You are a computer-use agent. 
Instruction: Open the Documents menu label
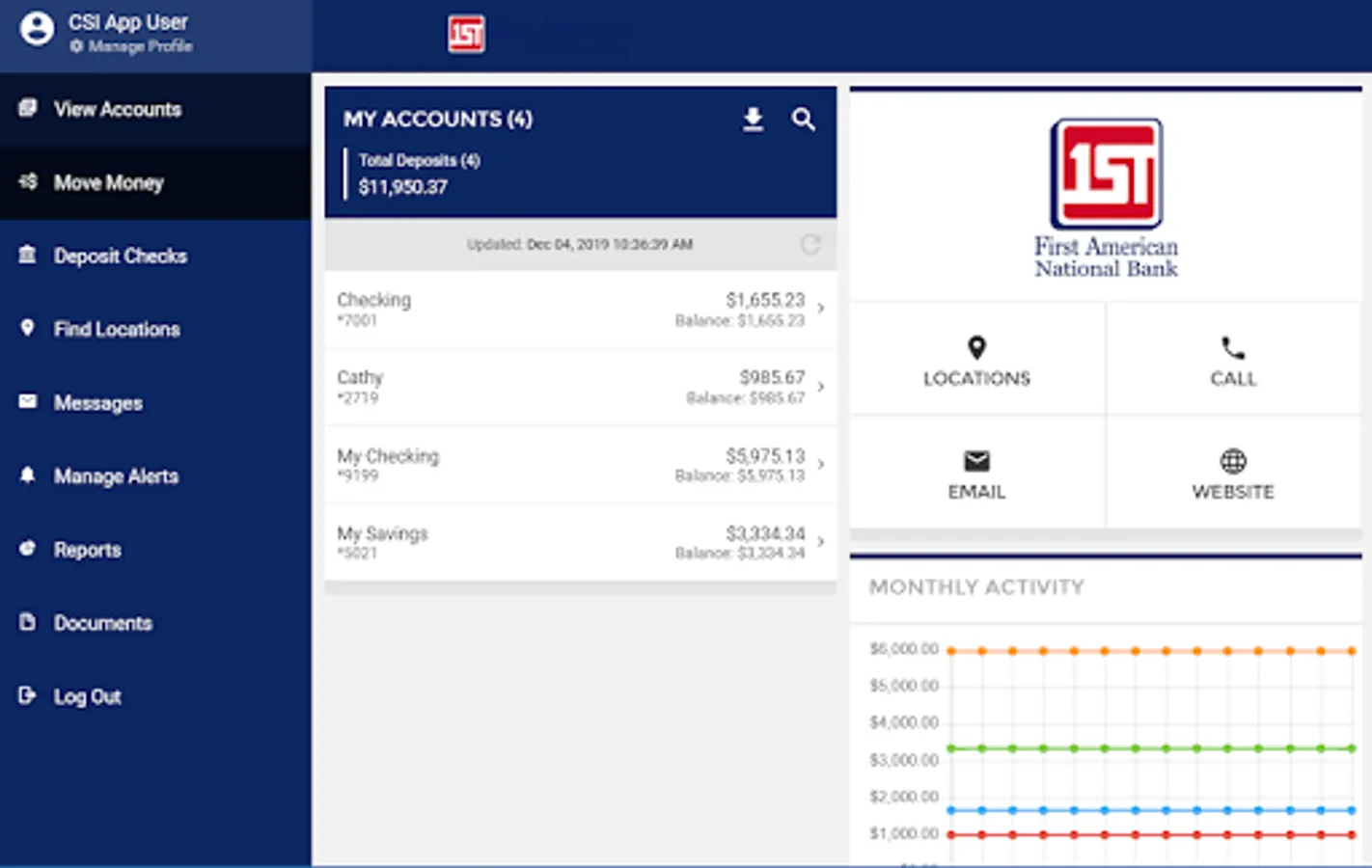pos(103,623)
